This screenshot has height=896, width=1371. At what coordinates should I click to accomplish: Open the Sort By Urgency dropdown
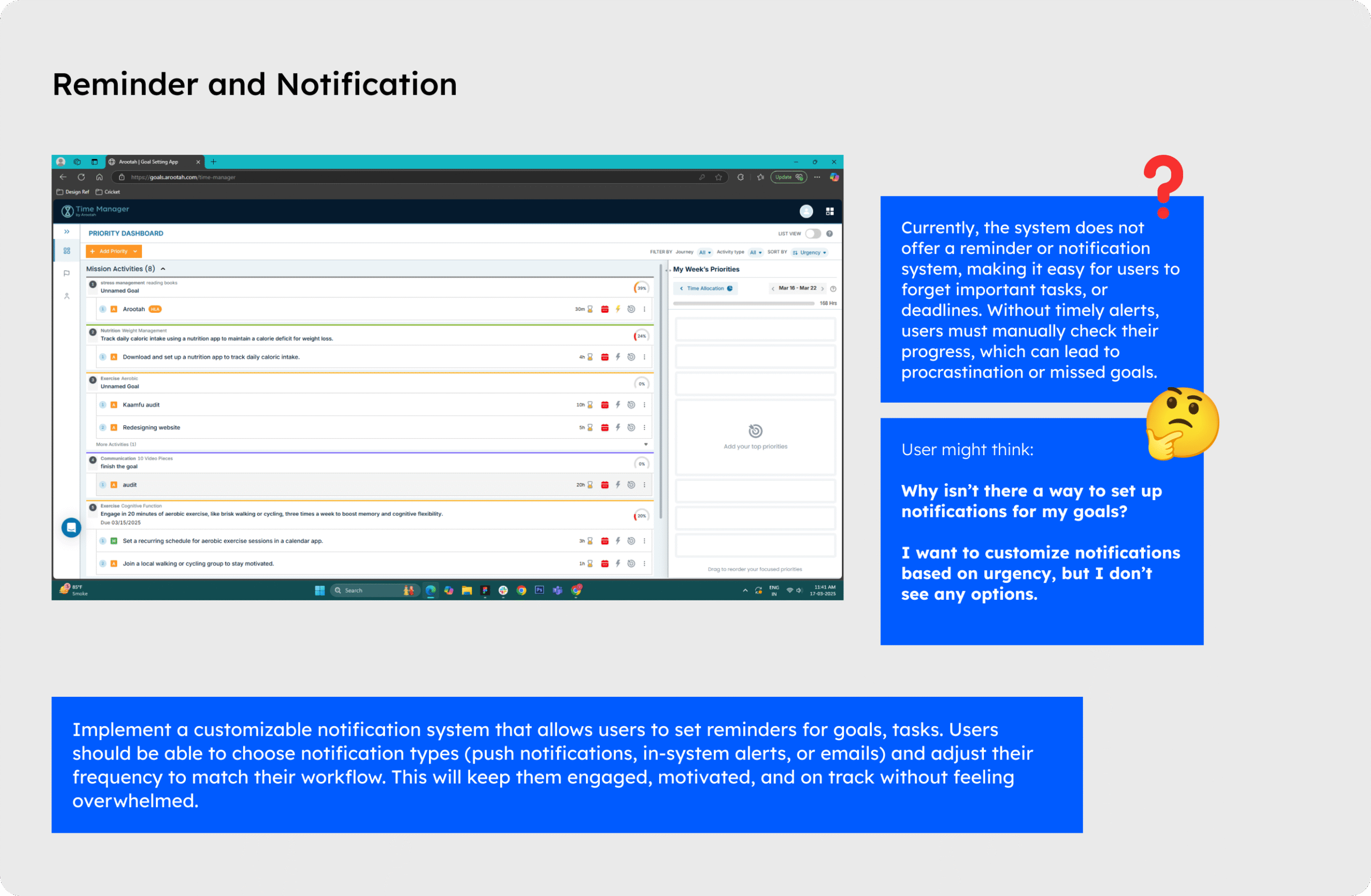pos(810,252)
